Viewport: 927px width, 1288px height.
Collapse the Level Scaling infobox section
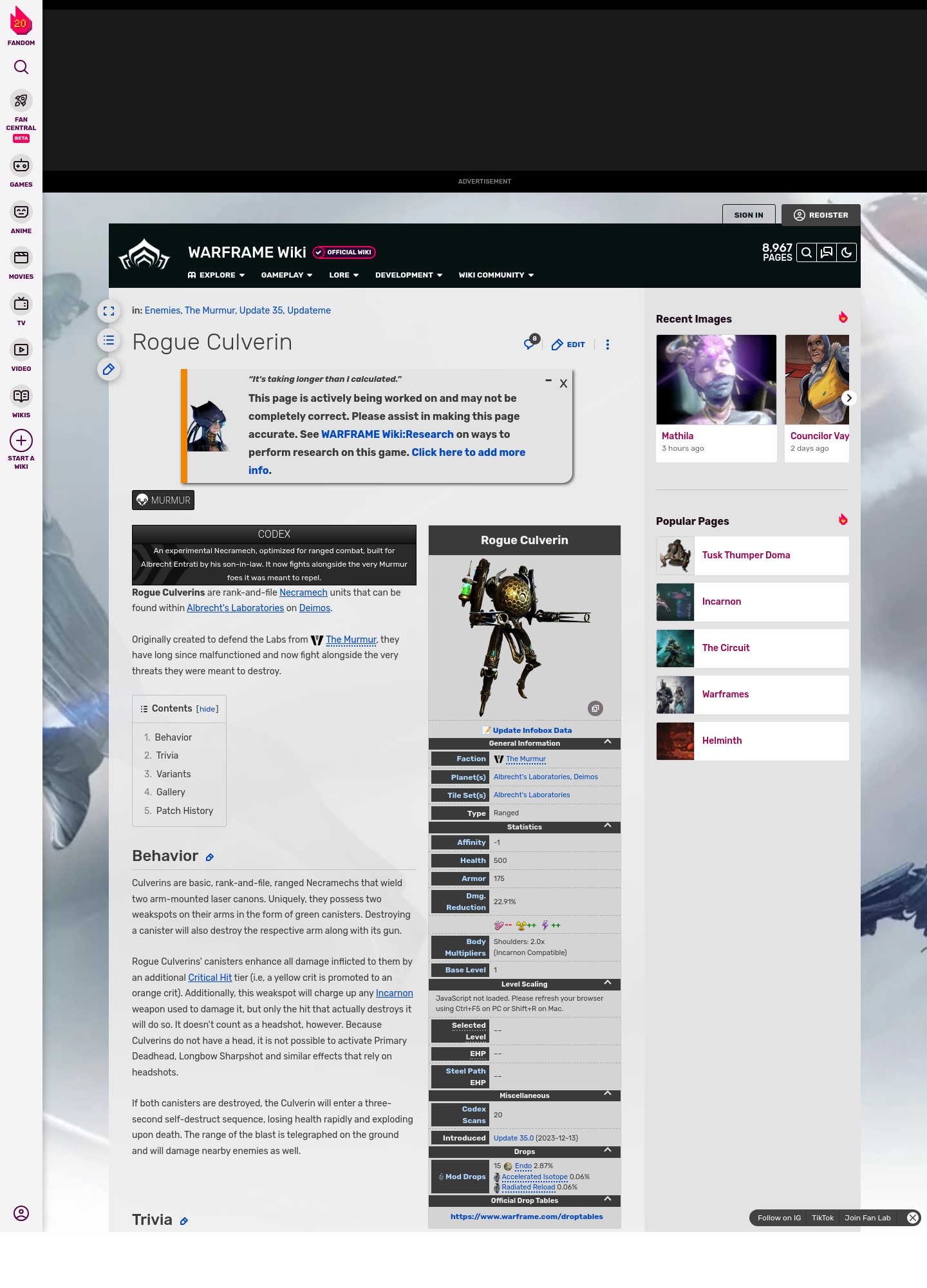click(x=608, y=983)
